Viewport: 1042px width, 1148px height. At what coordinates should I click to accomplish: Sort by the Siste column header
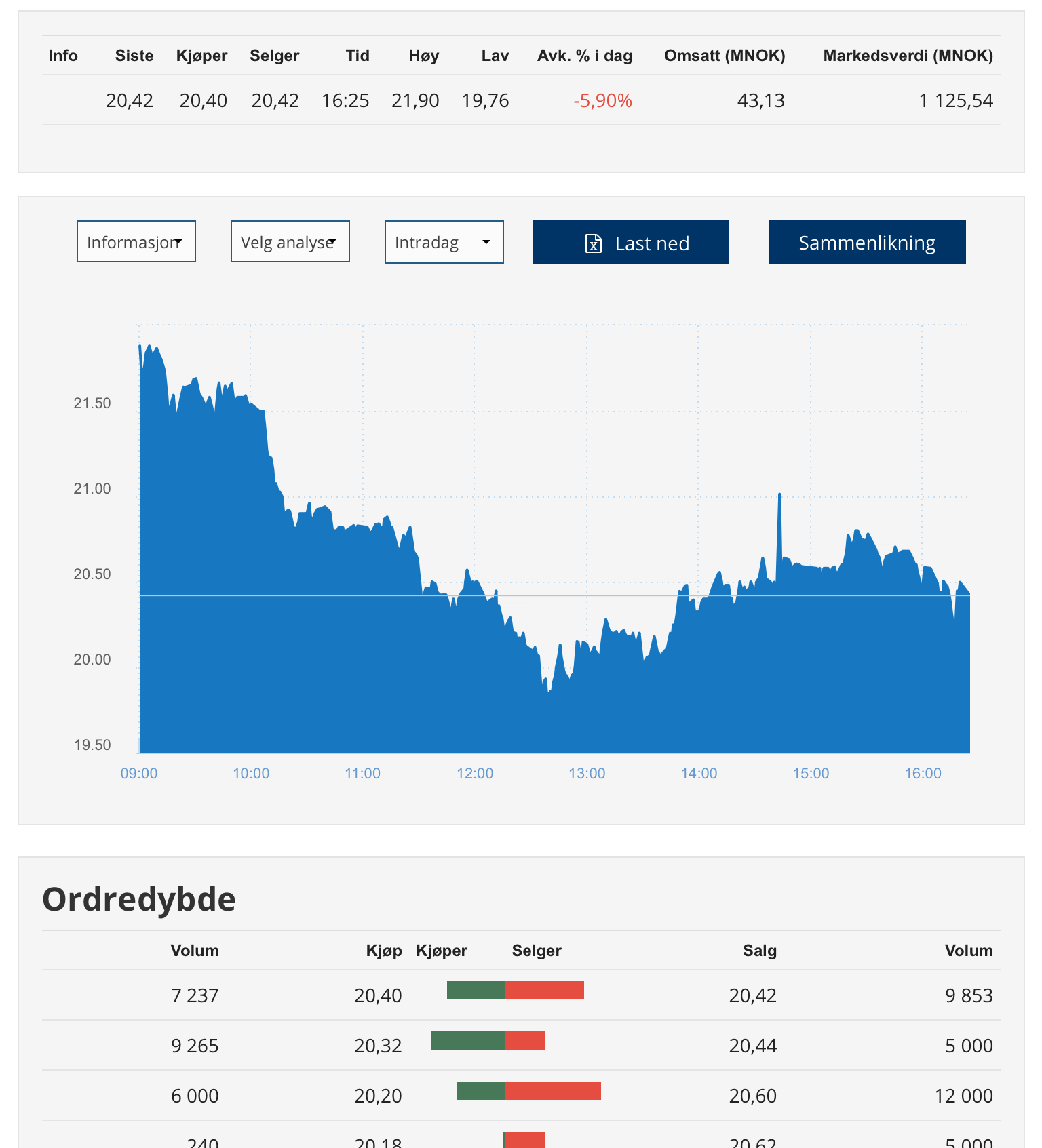[134, 56]
